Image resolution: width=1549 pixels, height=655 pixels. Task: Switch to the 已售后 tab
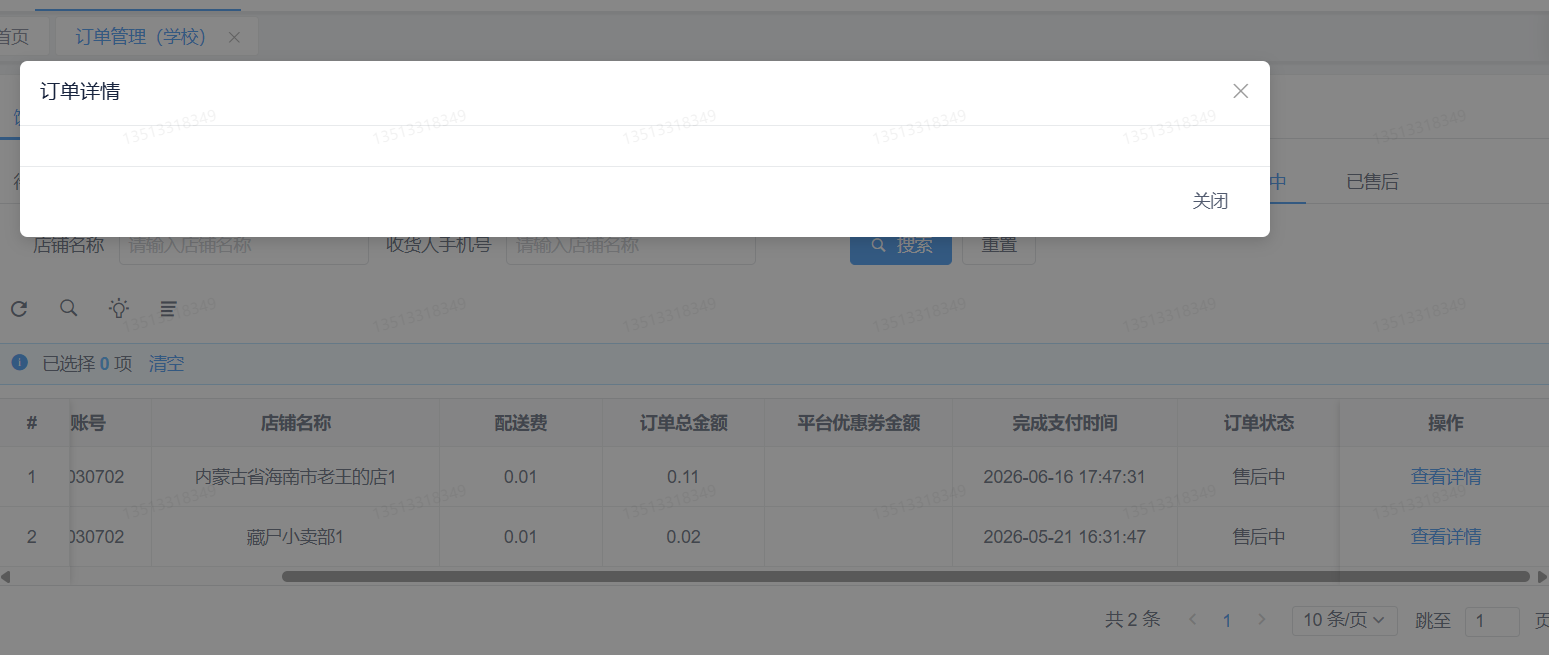pos(1372,182)
